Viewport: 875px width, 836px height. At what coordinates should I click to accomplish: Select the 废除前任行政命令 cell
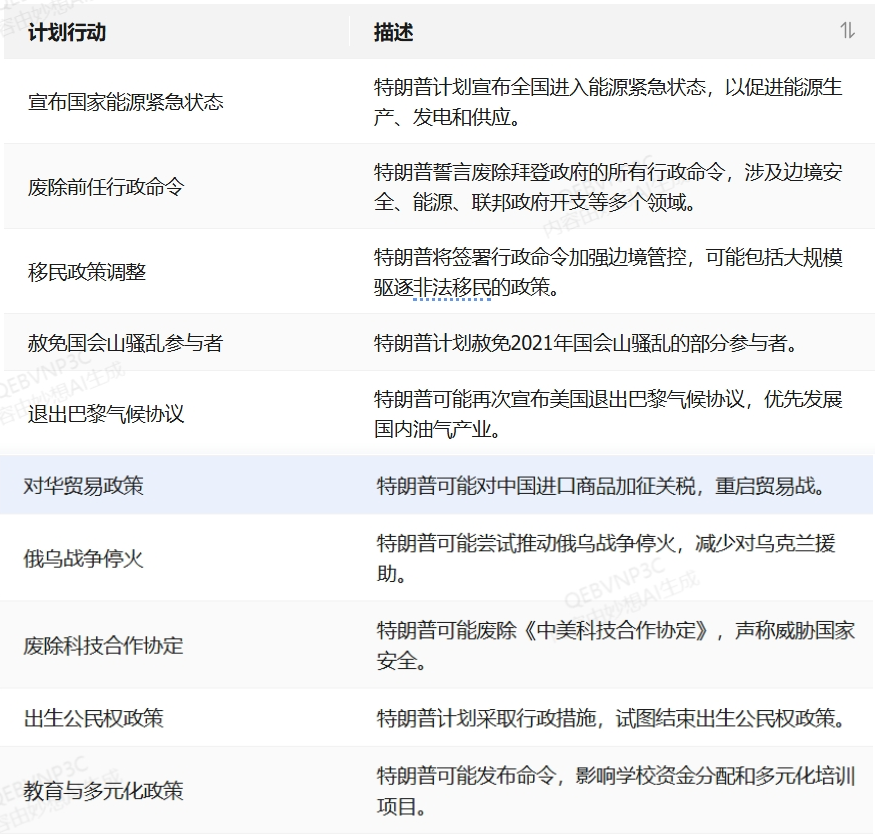[106, 187]
